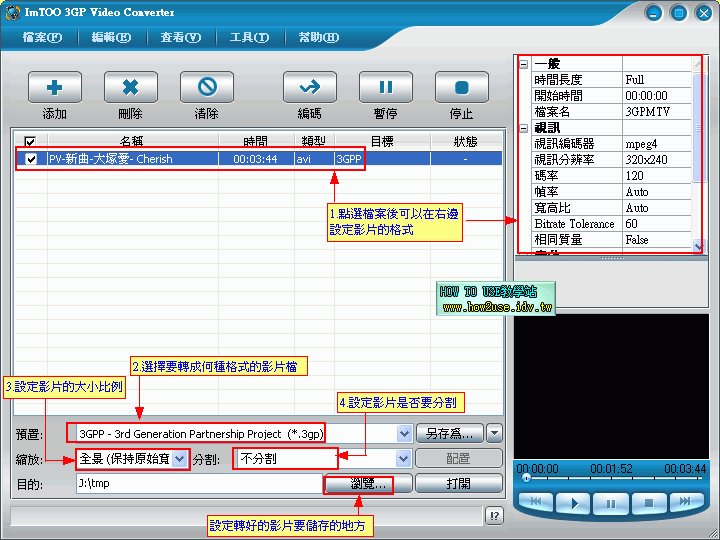Open the 檔案(F) menu
This screenshot has height=540, width=720.
click(x=42, y=37)
